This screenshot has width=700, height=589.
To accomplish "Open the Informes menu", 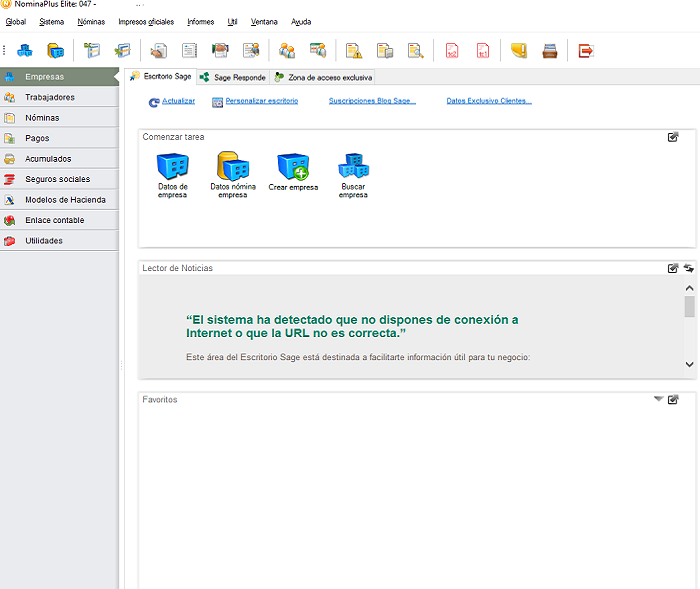I will click(x=200, y=21).
